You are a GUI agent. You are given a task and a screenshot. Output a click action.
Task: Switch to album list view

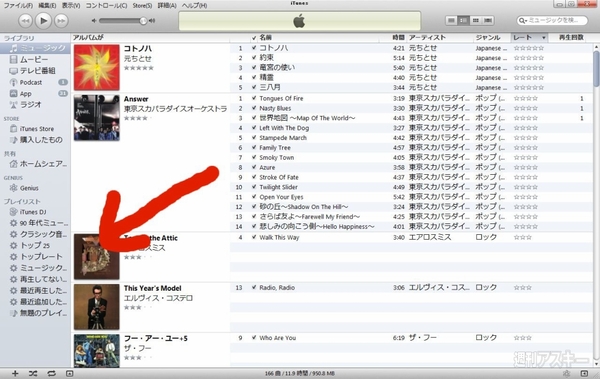(x=463, y=20)
